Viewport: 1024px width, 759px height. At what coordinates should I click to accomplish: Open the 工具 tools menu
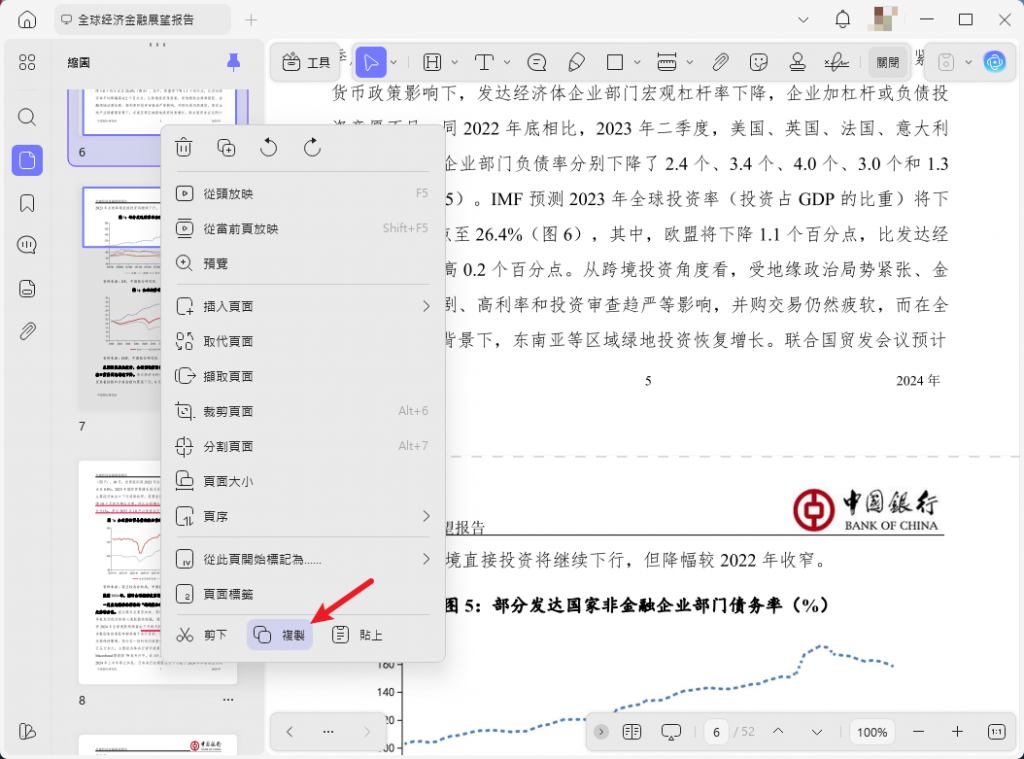[x=306, y=63]
